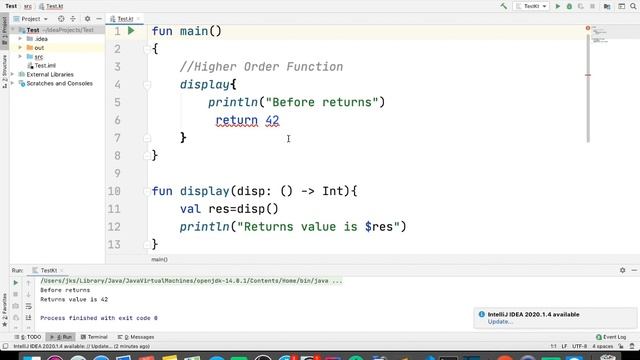This screenshot has width=640, height=360.
Task: Click the locate-file crosshair icon in Project panel
Action: coord(61,19)
